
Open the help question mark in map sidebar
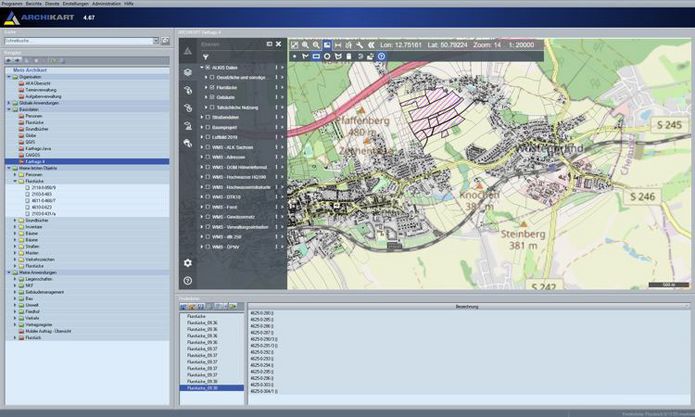[187, 281]
